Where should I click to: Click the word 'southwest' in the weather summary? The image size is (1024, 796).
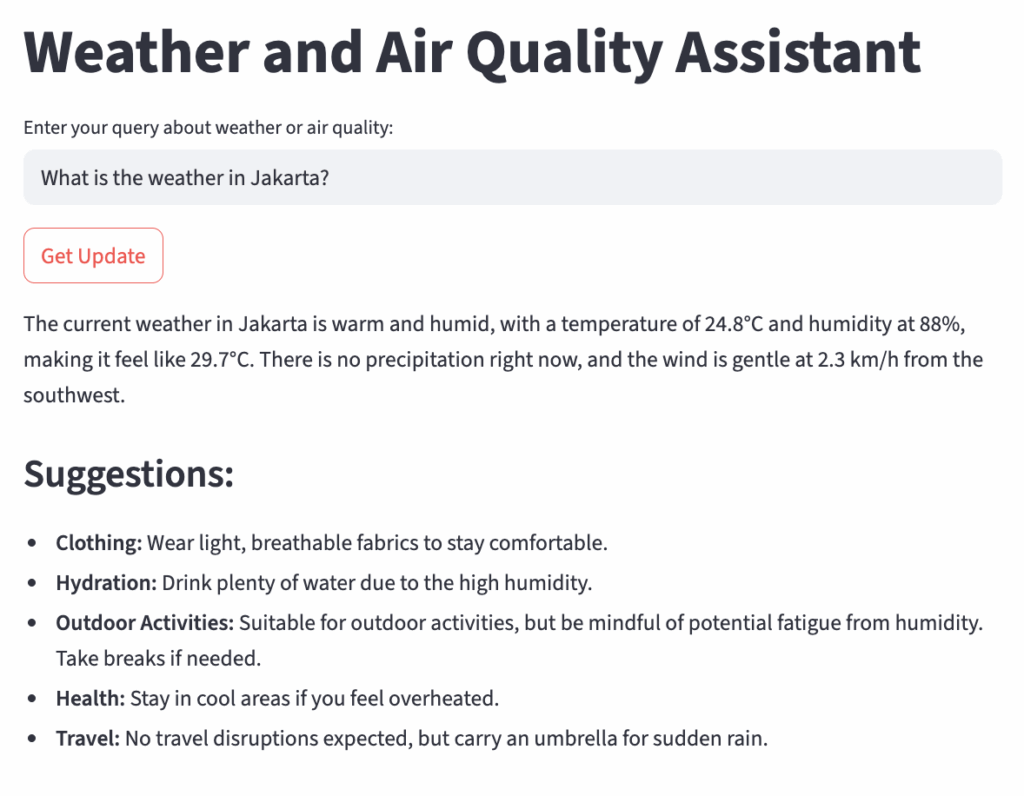tap(74, 396)
